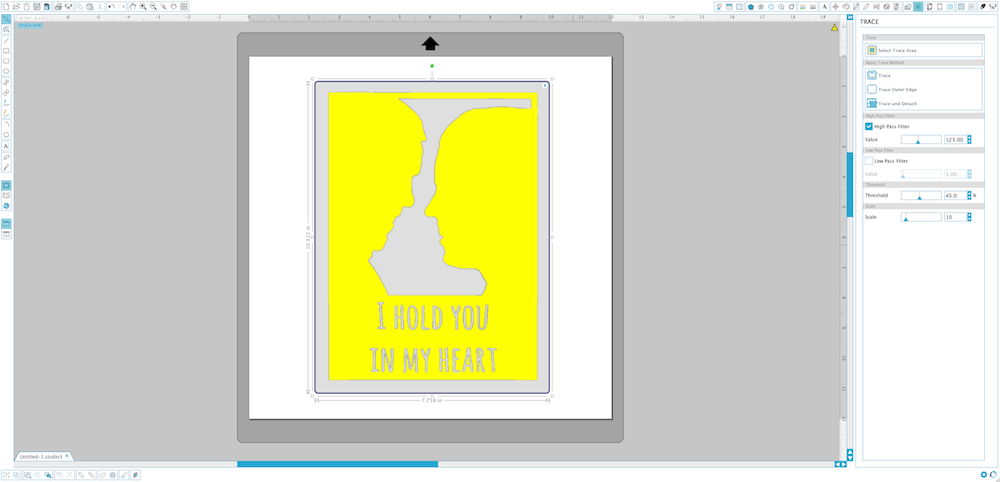This screenshot has height=482, width=1000.
Task: Step the Threshold value spinner
Action: tap(969, 196)
